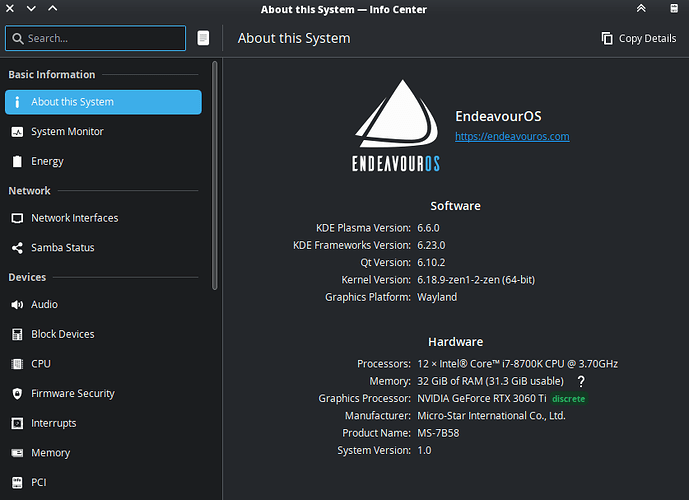Click the double-chevron keep-above titlebar icon
Screen dimensions: 689x500
click(x=641, y=8)
